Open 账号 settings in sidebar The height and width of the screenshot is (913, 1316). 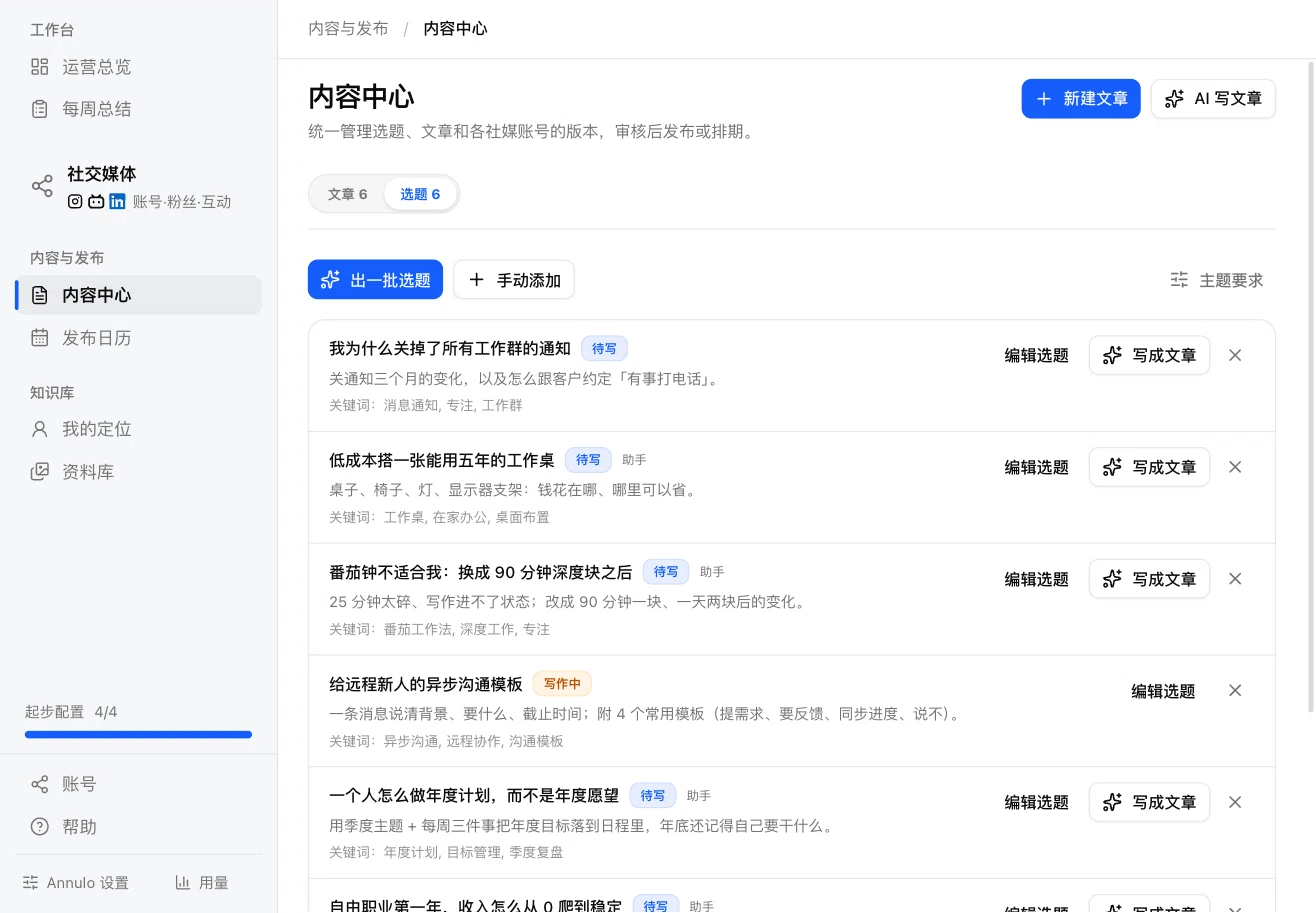click(x=138, y=784)
